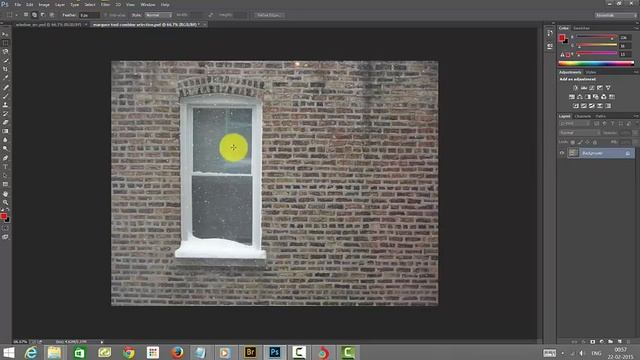Switch to the first document tab
Viewport: 640px width, 360px height.
(x=48, y=24)
